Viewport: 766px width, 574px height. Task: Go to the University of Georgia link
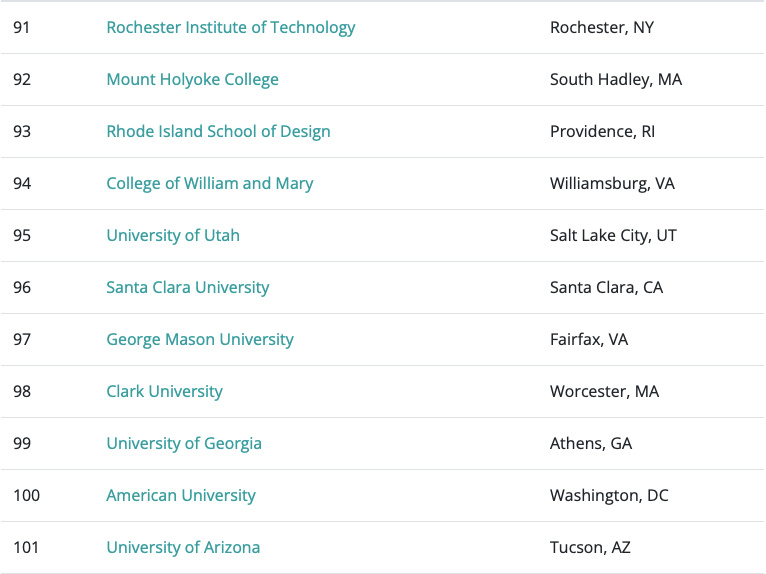pyautogui.click(x=184, y=444)
